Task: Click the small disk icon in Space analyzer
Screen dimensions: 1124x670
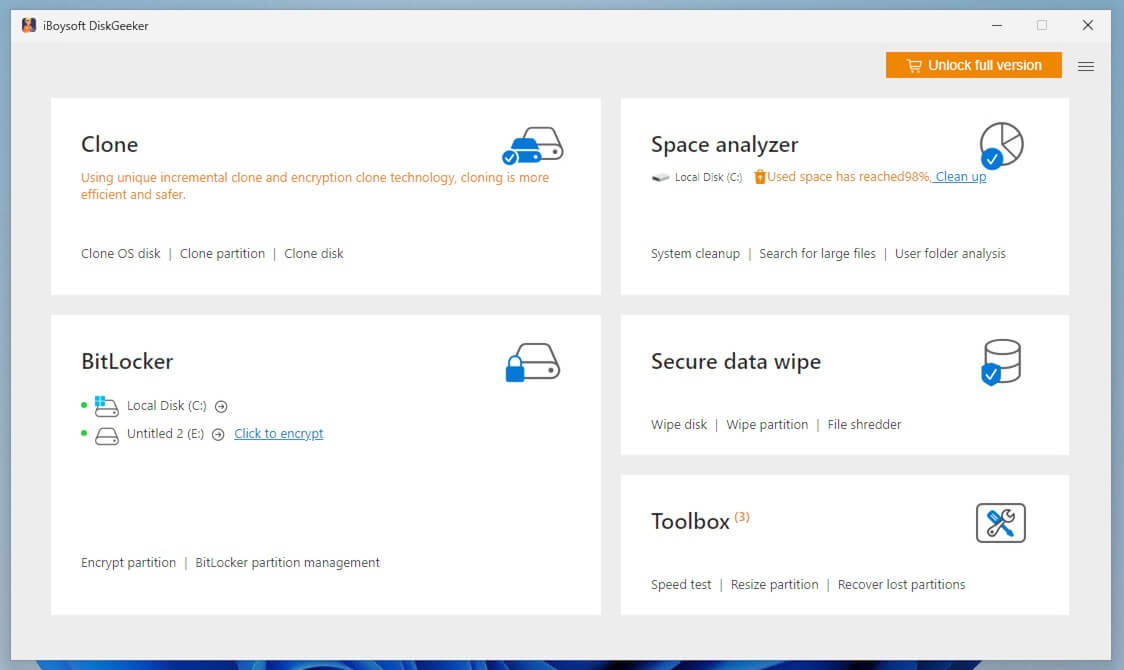Action: tap(660, 178)
